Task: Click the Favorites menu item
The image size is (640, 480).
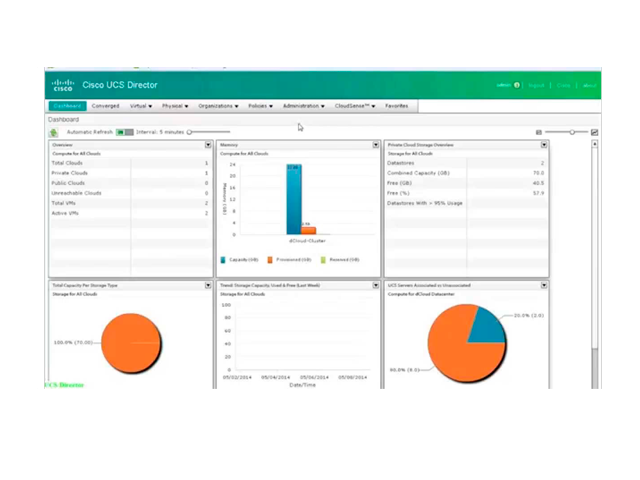Action: point(396,105)
